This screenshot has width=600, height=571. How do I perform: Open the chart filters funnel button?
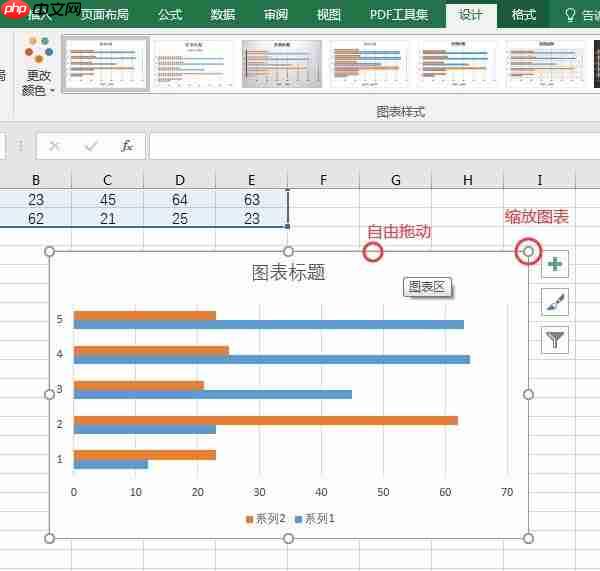(x=555, y=339)
